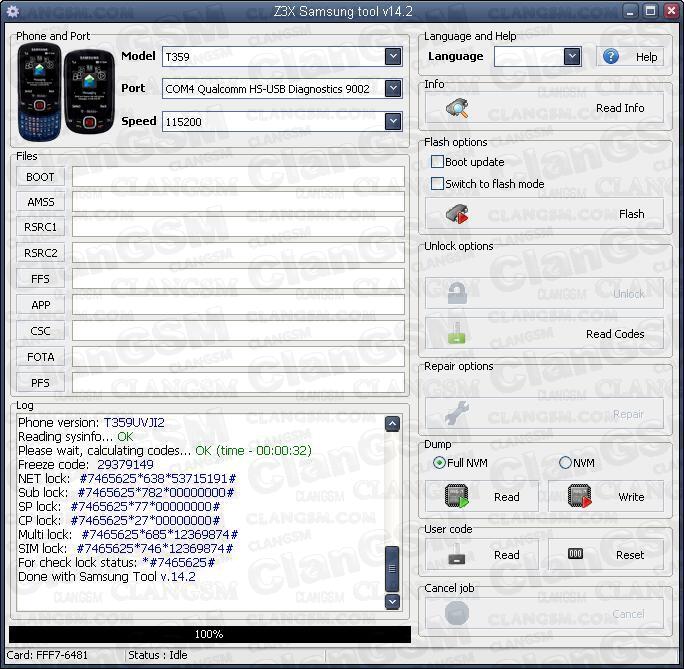
Task: Click the Status : Idle entry
Action: click(157, 655)
